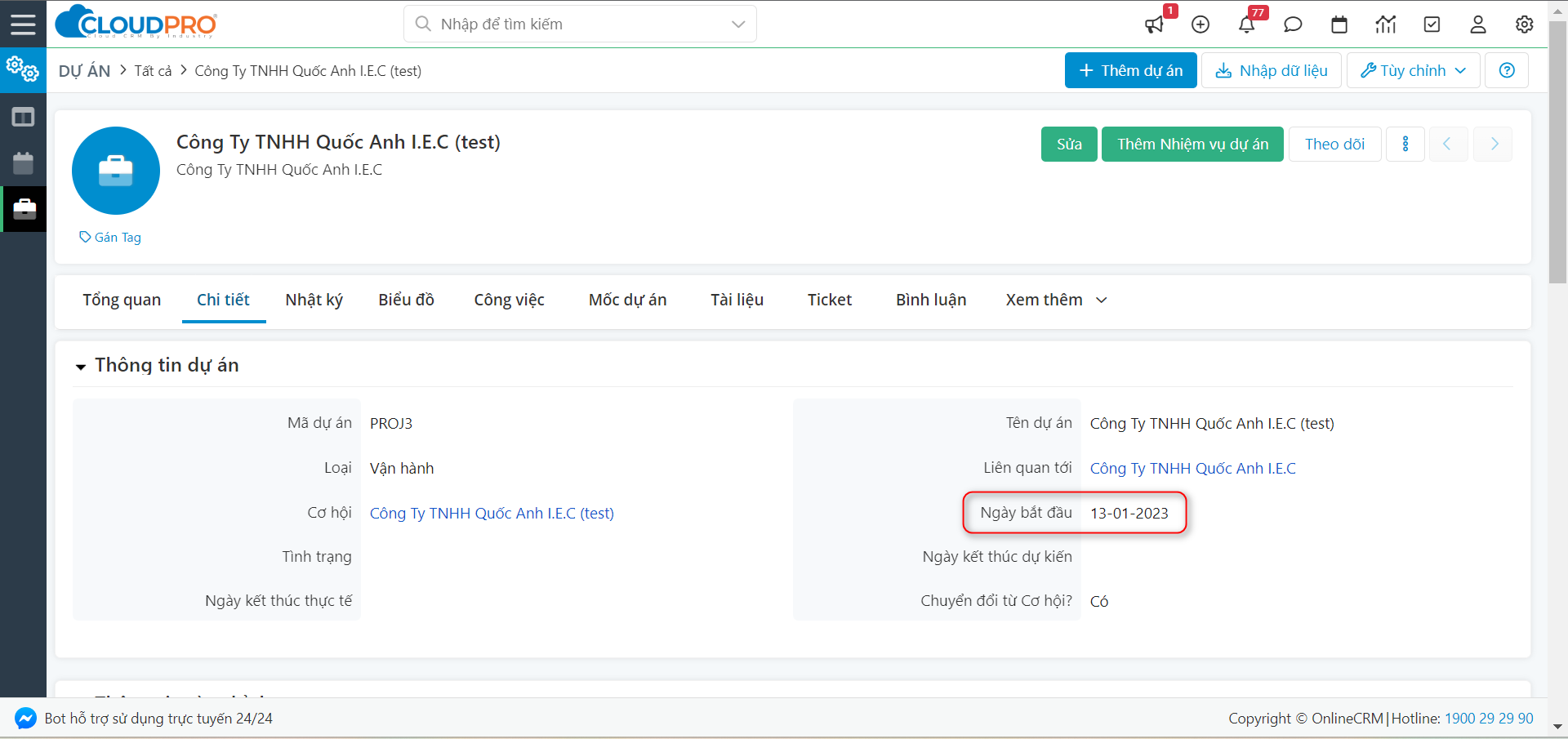The height and width of the screenshot is (739, 1568).
Task: Click the Tên dự án field value
Action: (x=1212, y=423)
